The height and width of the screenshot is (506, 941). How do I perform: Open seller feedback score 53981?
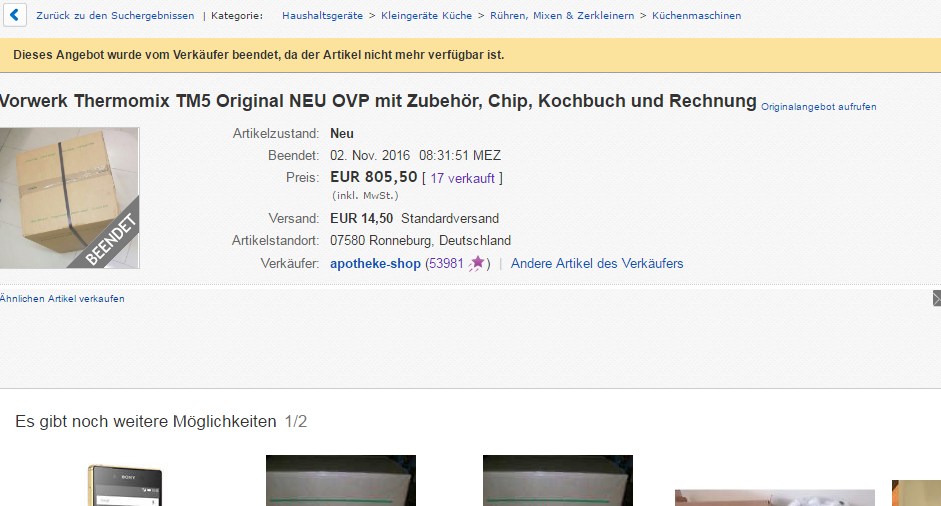click(446, 264)
